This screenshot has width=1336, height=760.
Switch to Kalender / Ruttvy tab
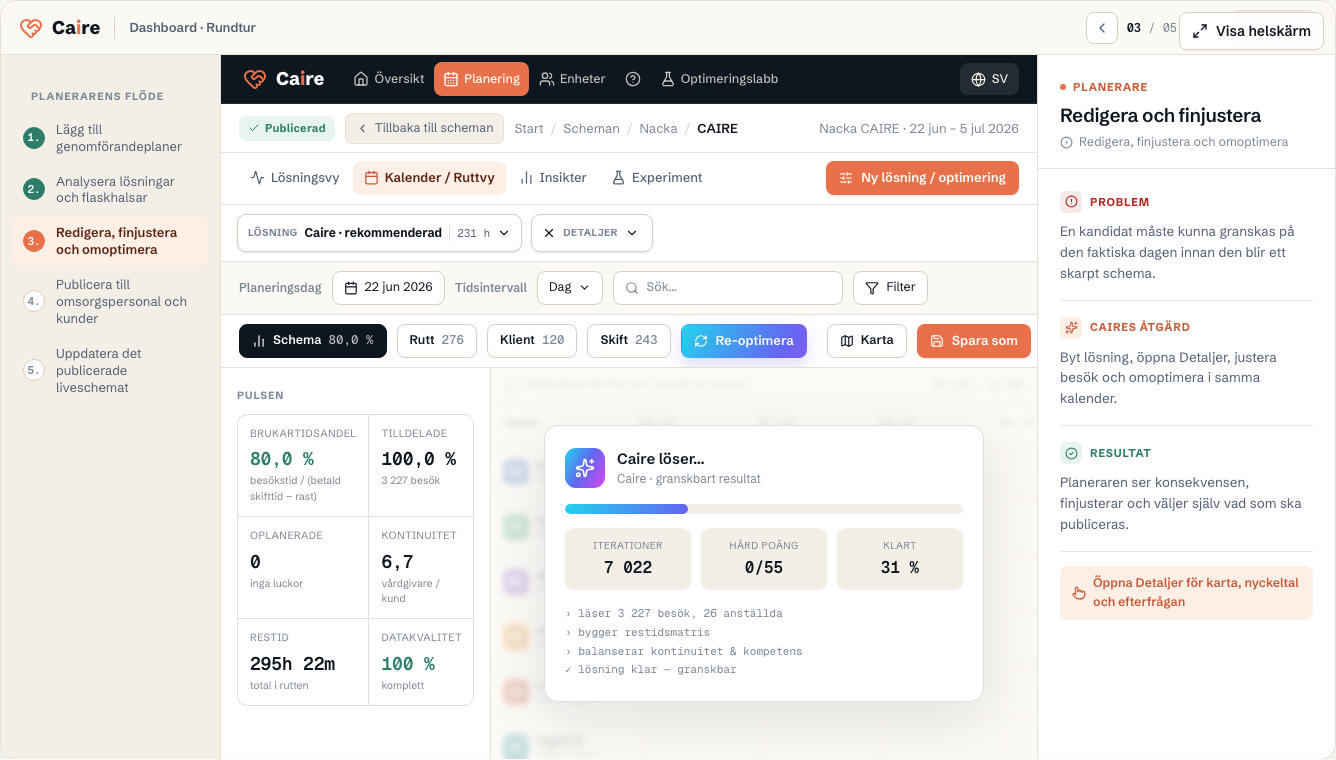pyautogui.click(x=429, y=178)
